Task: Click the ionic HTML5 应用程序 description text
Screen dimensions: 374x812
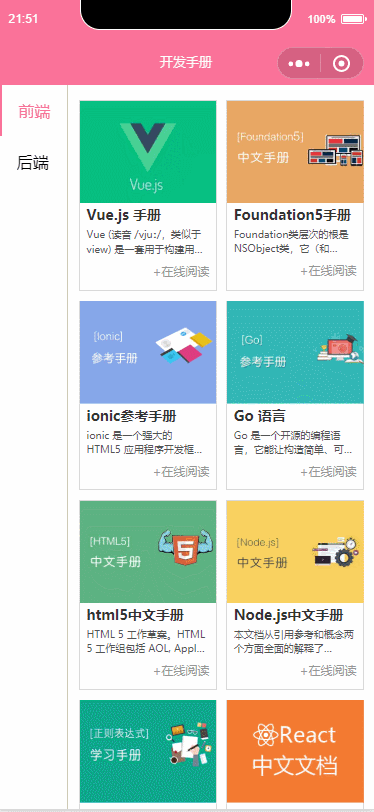Action: pyautogui.click(x=145, y=442)
